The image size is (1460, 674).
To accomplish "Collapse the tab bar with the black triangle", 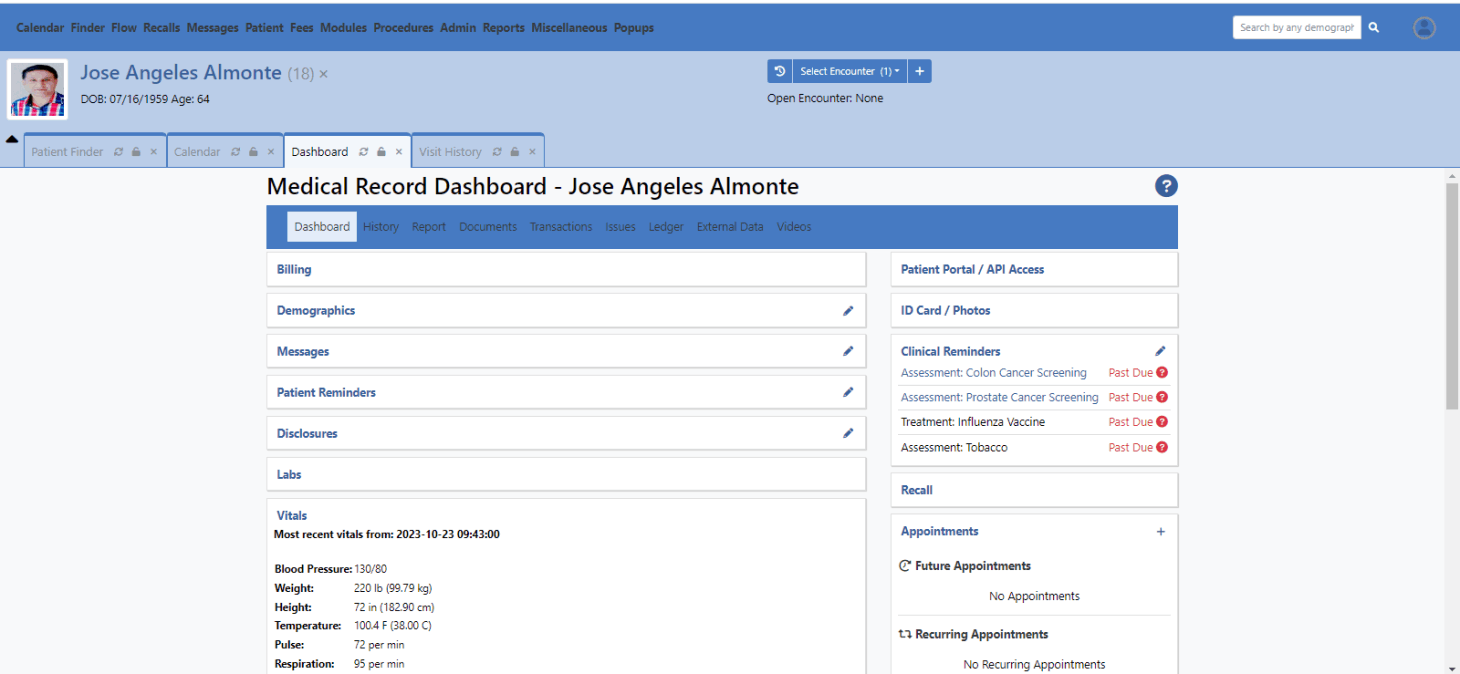I will click(x=11, y=138).
